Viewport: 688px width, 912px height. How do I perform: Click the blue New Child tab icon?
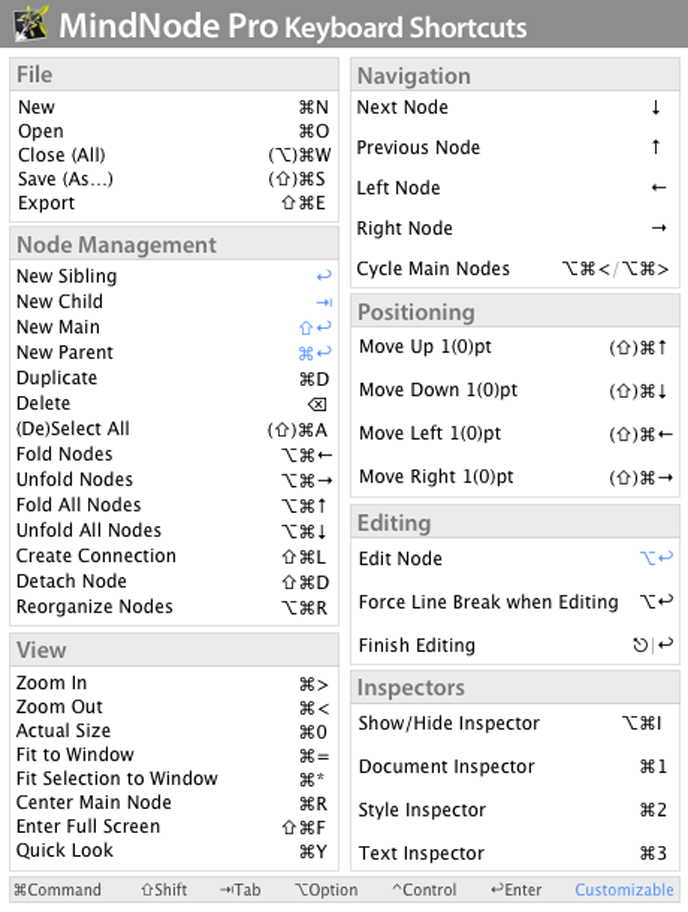323,302
